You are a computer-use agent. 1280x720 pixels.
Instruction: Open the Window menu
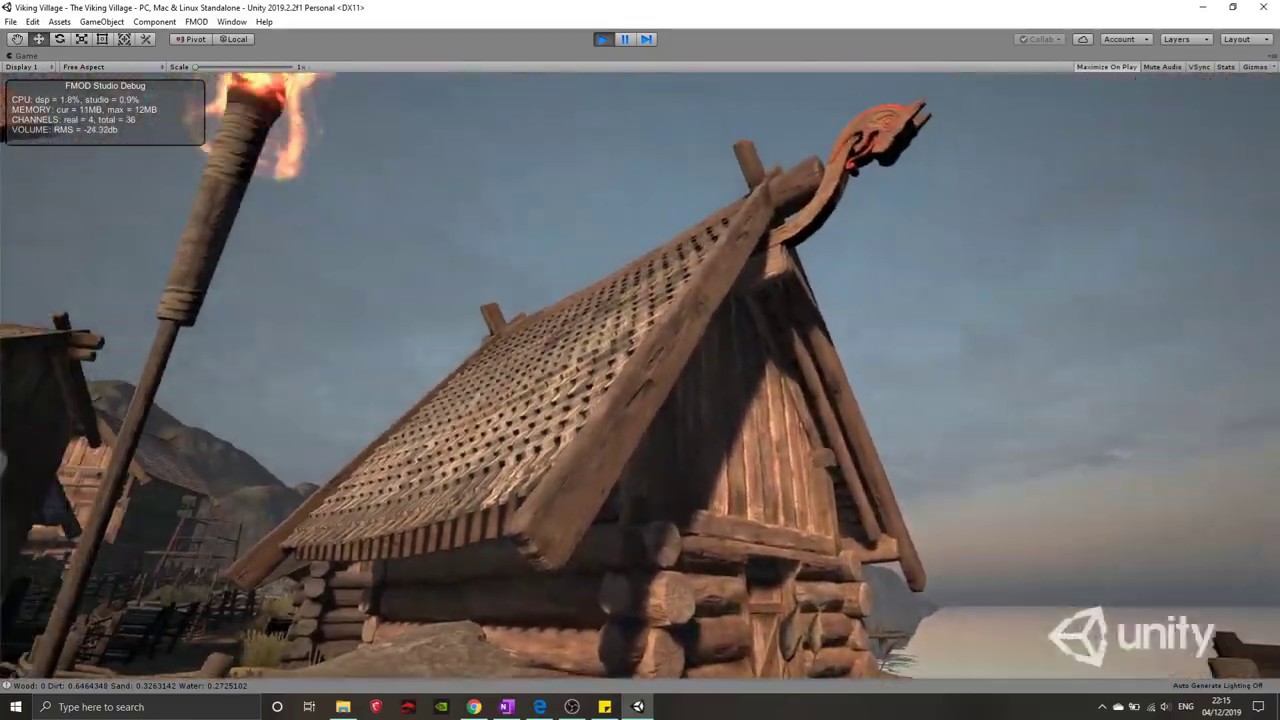pyautogui.click(x=232, y=22)
